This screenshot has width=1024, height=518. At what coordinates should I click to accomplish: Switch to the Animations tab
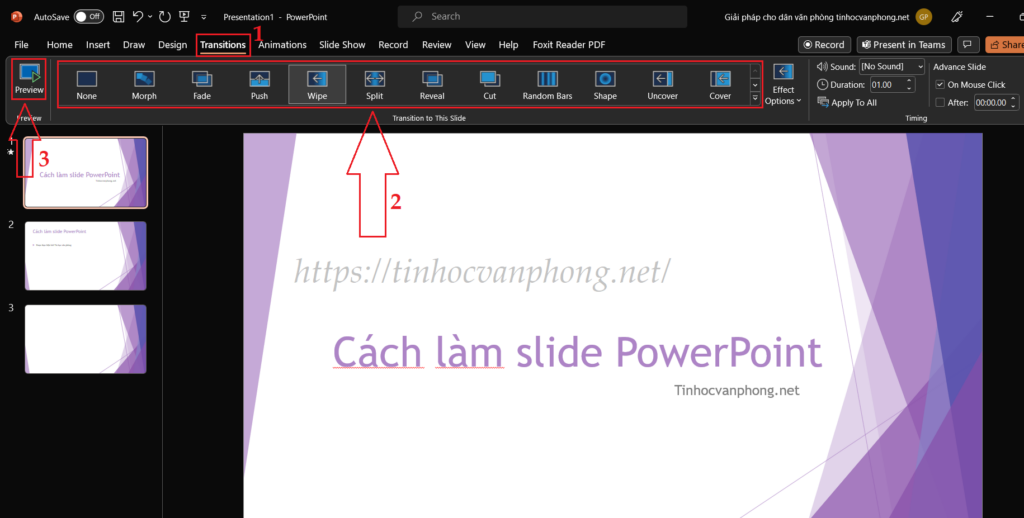[x=282, y=44]
